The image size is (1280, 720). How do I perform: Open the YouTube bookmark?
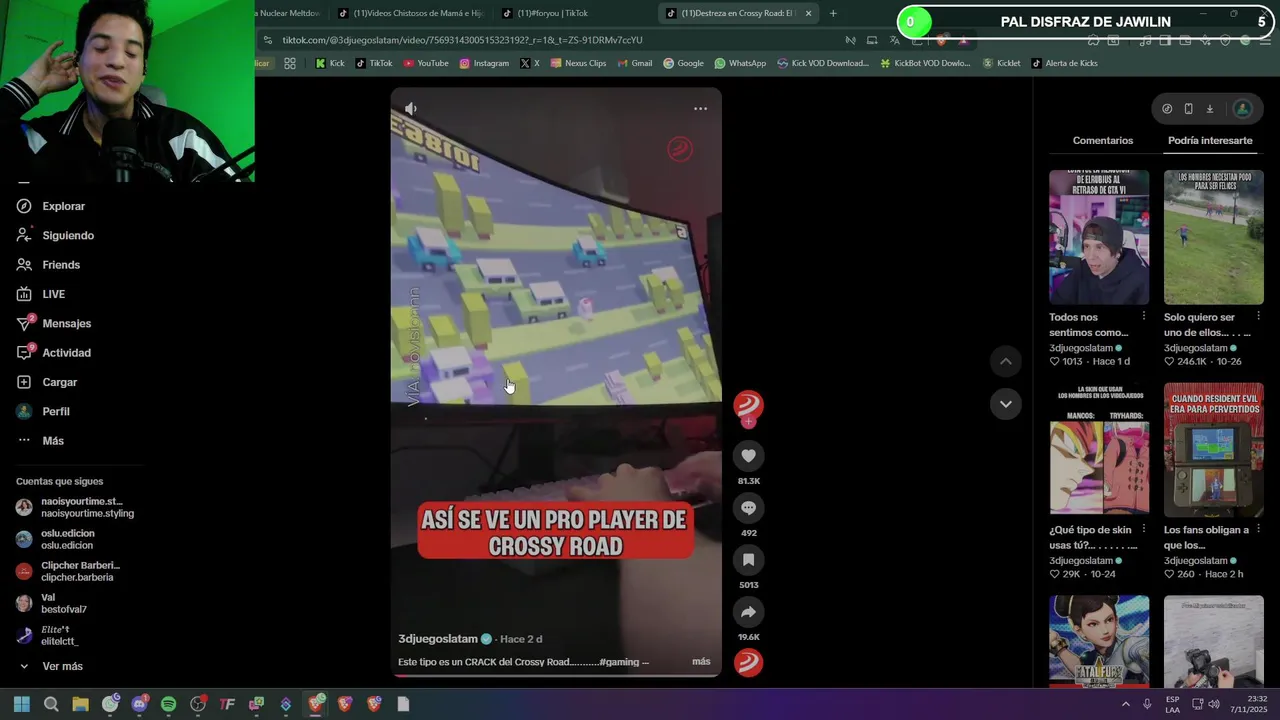tap(426, 63)
